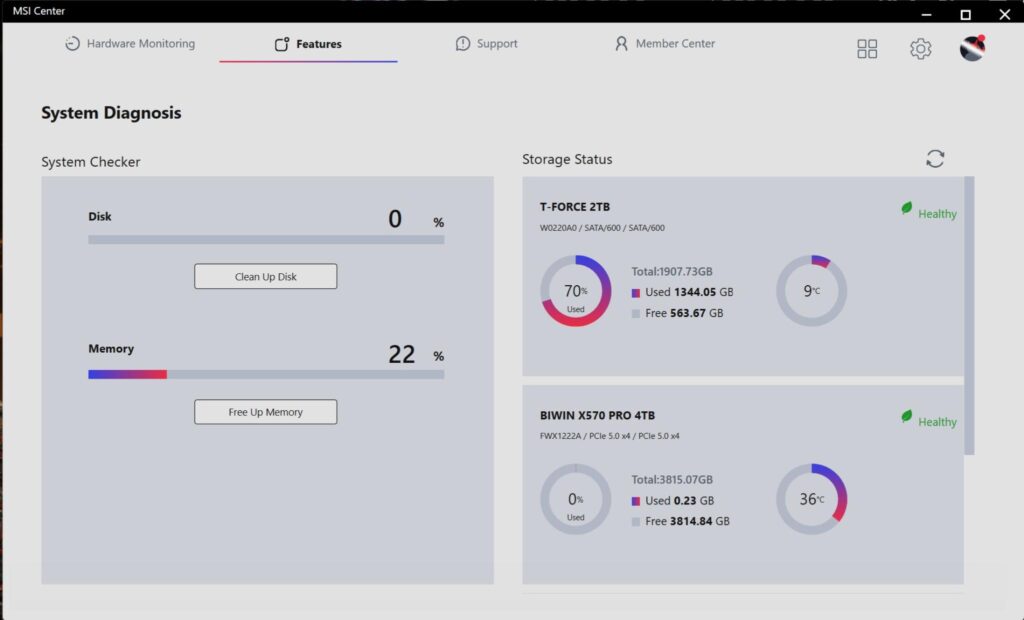Click T-FORCE used color legend swatch
The image size is (1024, 620).
point(635,293)
